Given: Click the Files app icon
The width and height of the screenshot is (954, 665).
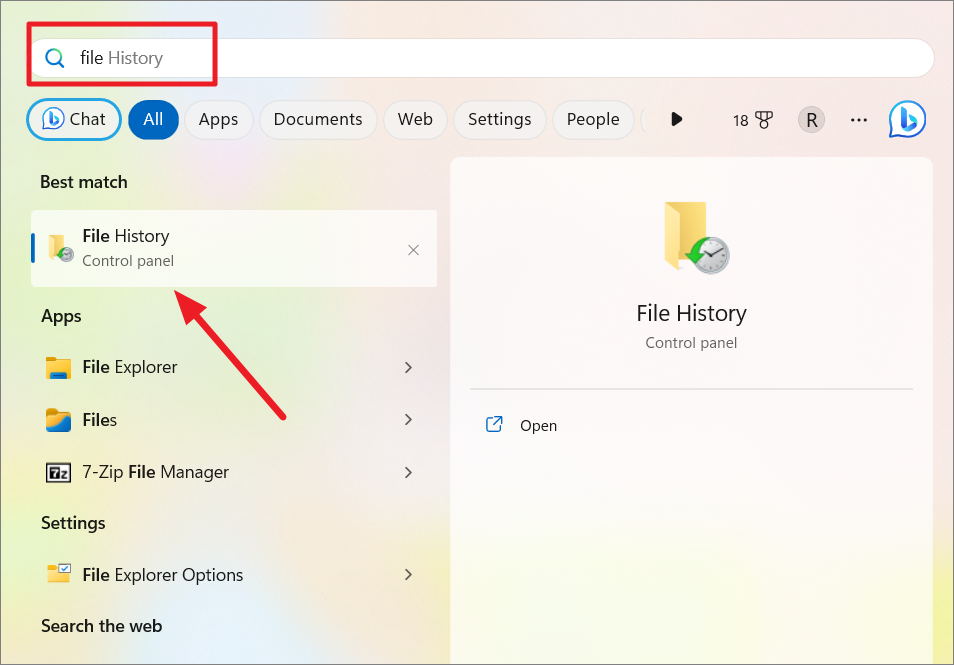Looking at the screenshot, I should tap(58, 420).
